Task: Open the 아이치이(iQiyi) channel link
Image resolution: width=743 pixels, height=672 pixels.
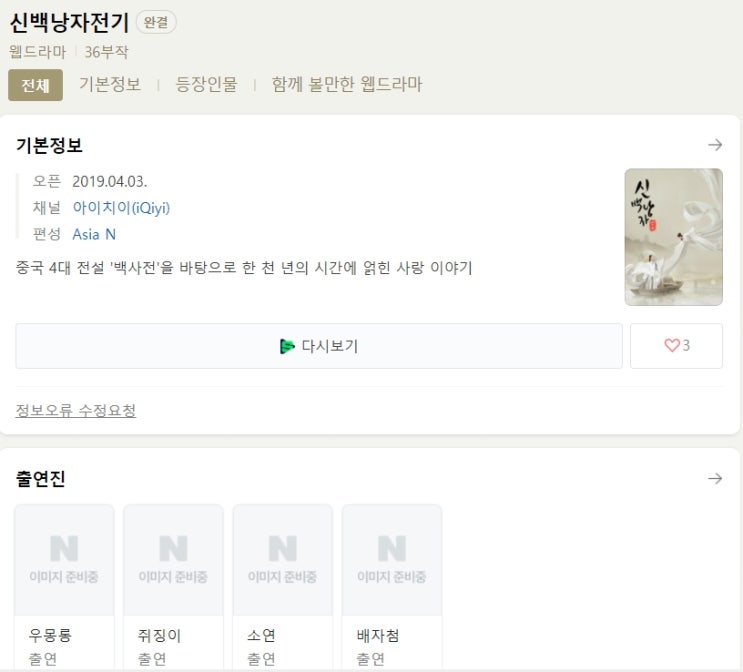Action: click(121, 208)
